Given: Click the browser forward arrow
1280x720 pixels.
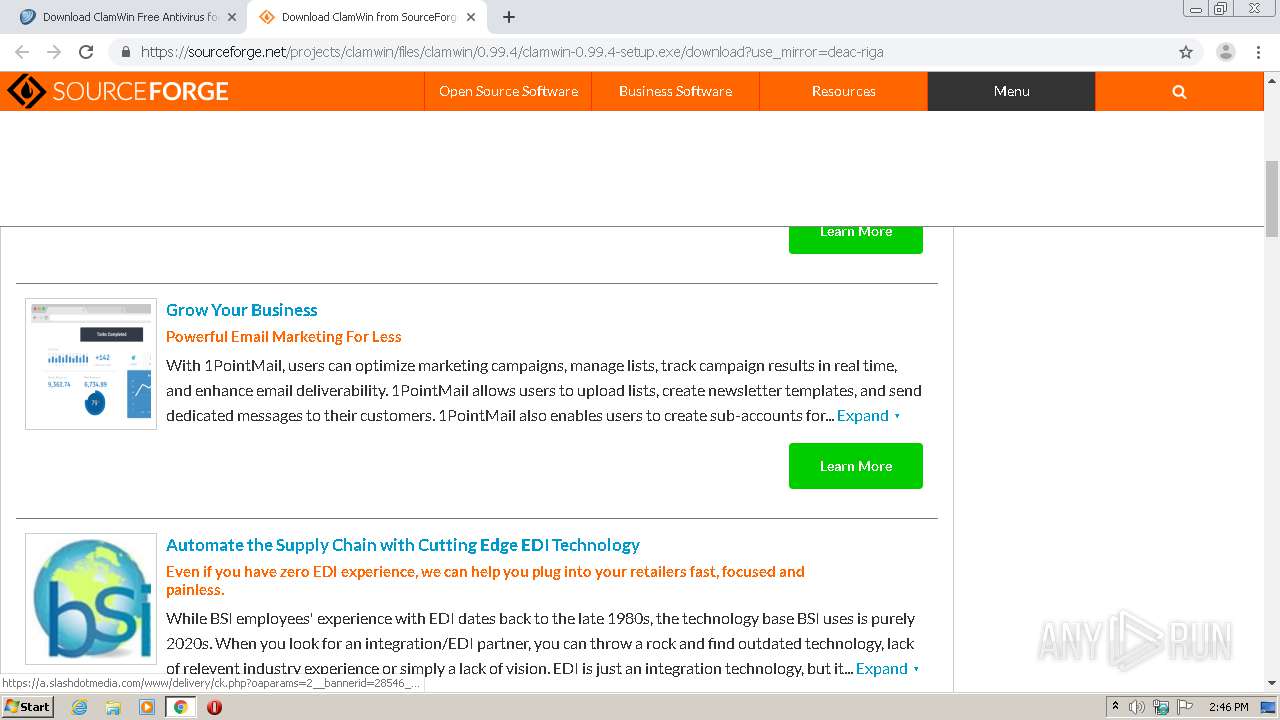Looking at the screenshot, I should 54,52.
